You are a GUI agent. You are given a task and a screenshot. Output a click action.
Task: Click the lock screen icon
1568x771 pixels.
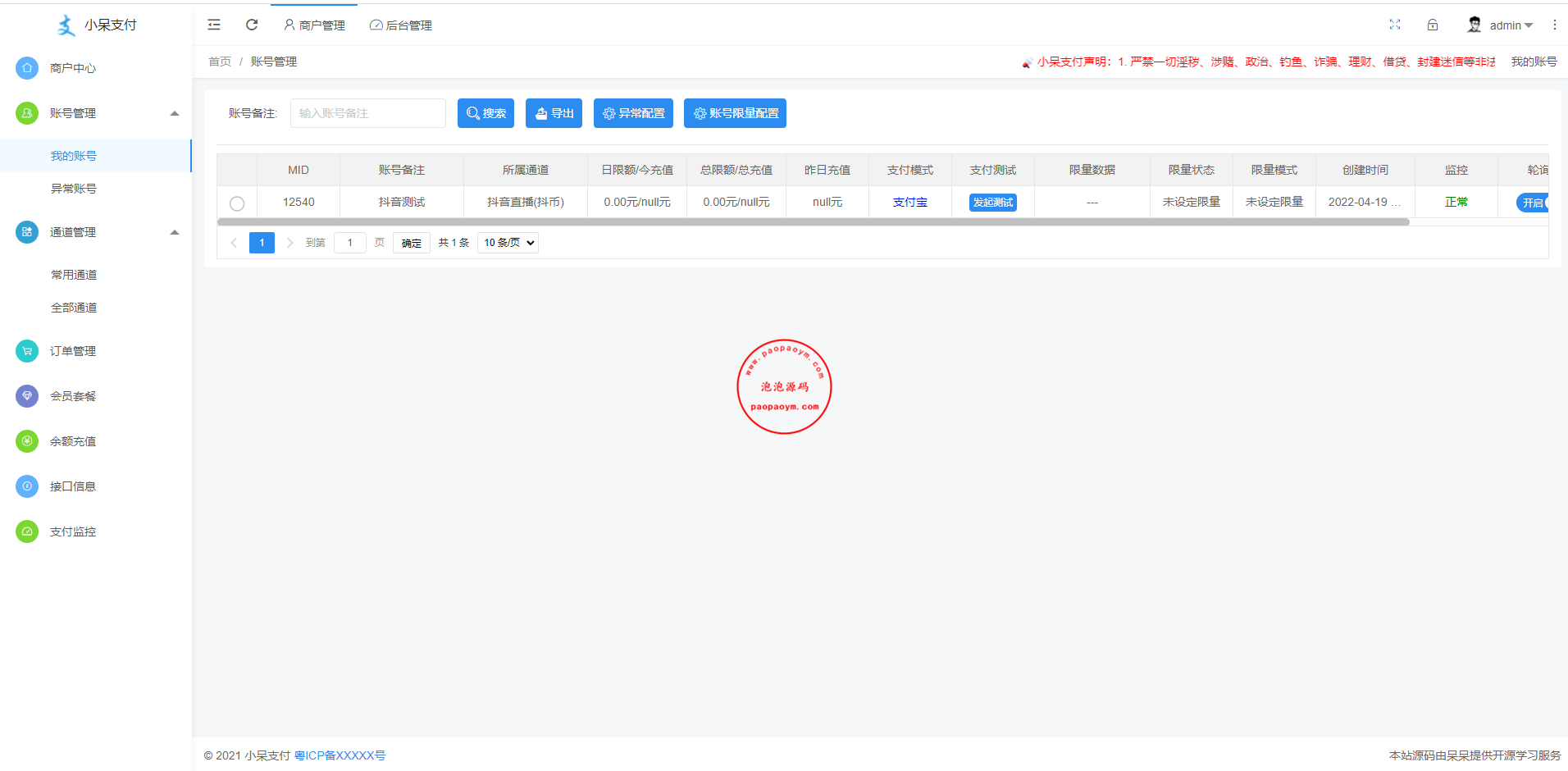pyautogui.click(x=1433, y=25)
